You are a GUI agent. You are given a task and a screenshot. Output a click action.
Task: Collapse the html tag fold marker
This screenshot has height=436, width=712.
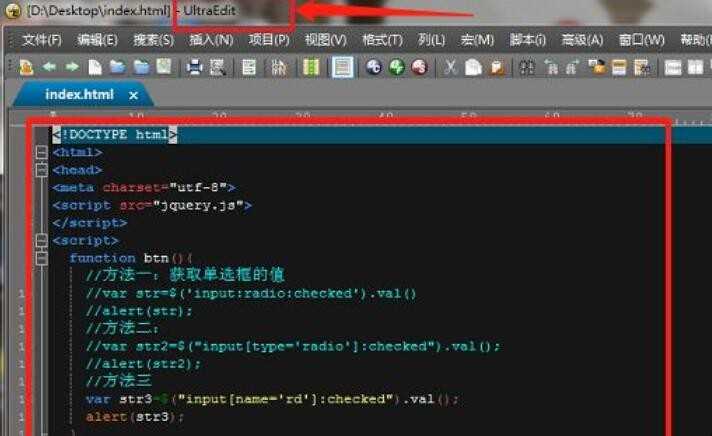pos(41,152)
